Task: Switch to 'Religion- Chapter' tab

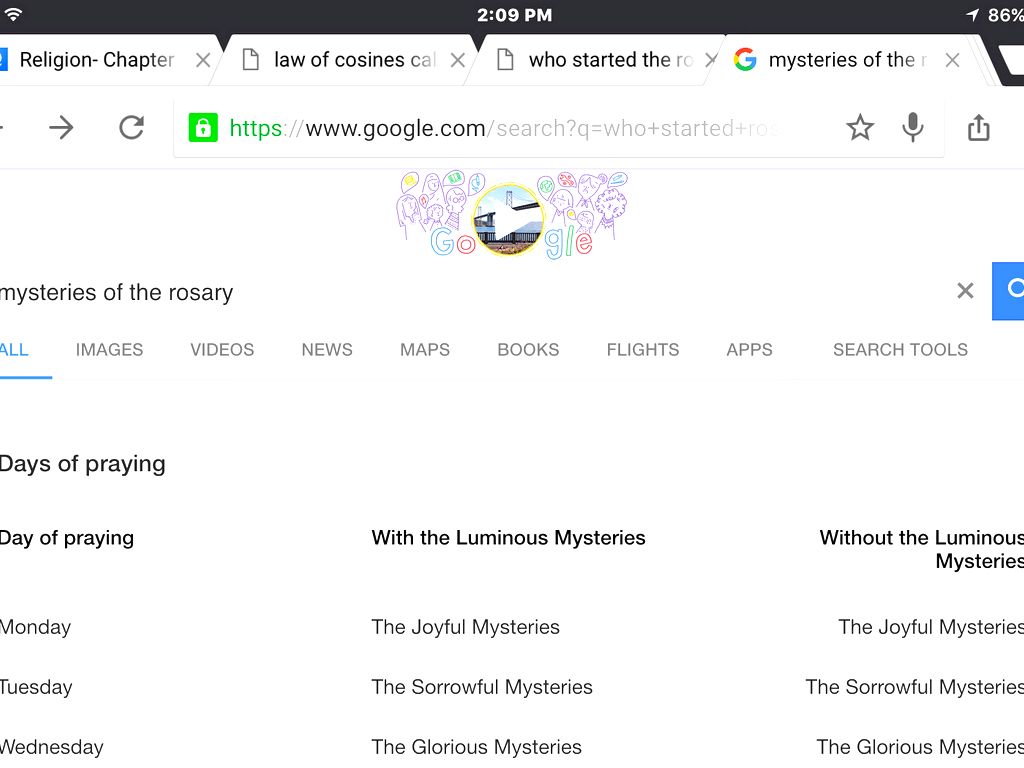Action: point(97,60)
